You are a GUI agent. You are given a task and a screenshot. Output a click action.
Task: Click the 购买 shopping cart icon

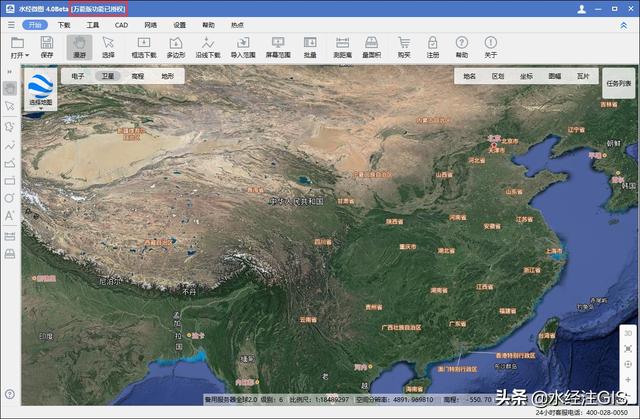tap(404, 47)
